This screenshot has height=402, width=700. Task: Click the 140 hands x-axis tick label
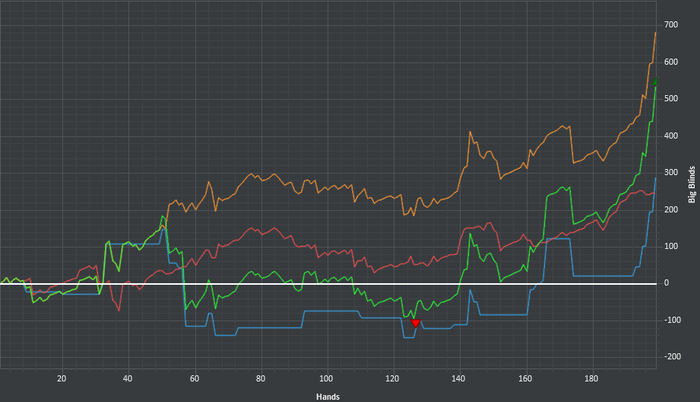pos(458,378)
